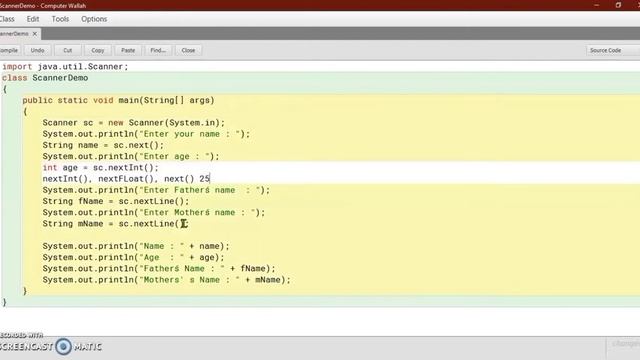Click the Find... button

click(158, 50)
